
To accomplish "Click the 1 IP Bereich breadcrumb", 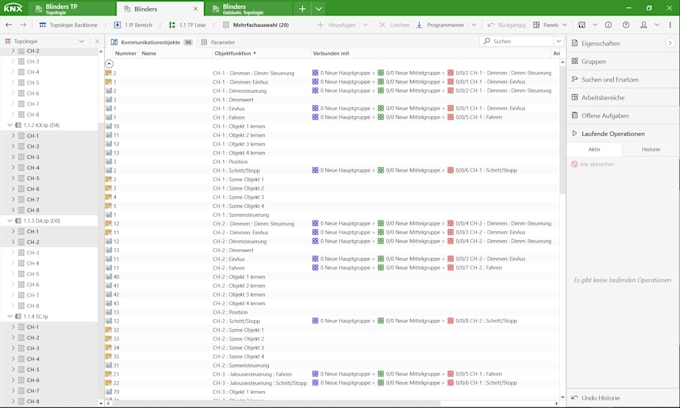I will (134, 25).
